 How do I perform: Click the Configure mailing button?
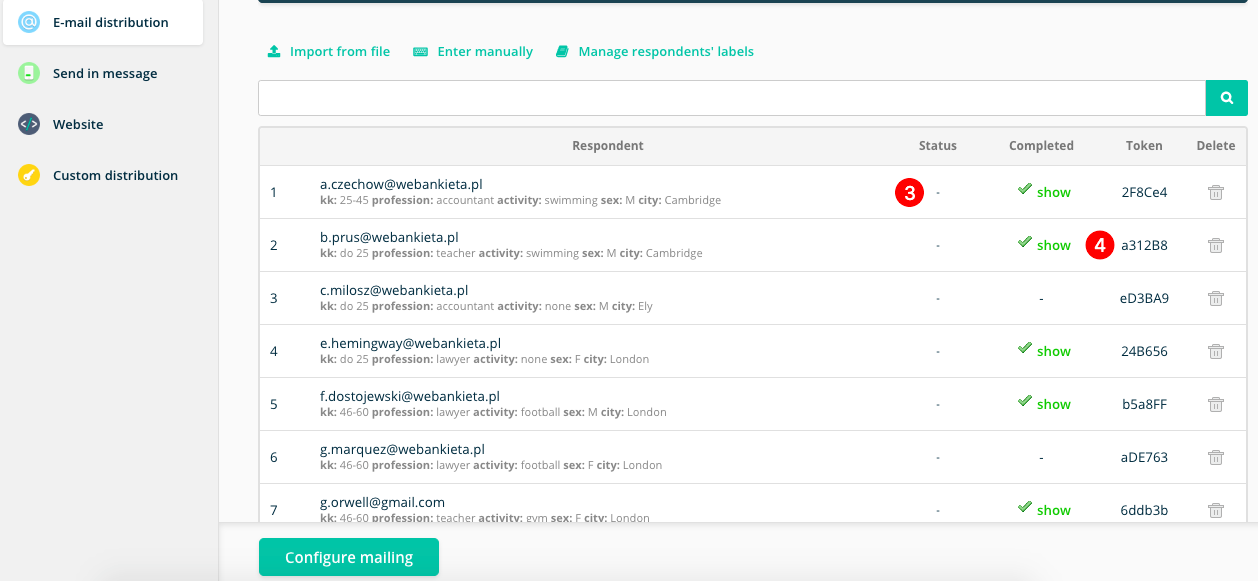point(349,557)
